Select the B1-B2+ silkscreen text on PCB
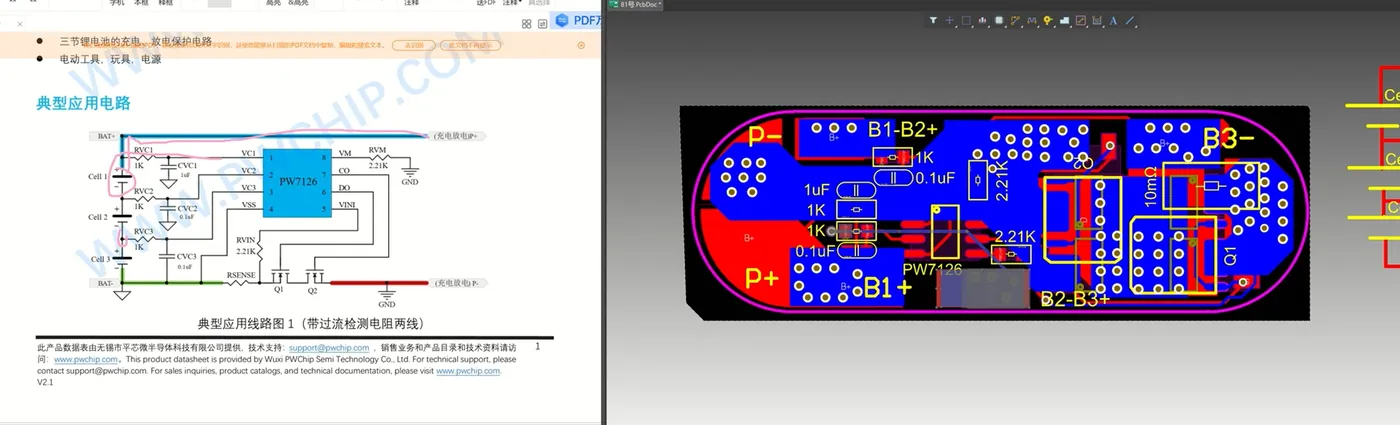Image resolution: width=1400 pixels, height=425 pixels. pyautogui.click(x=903, y=129)
